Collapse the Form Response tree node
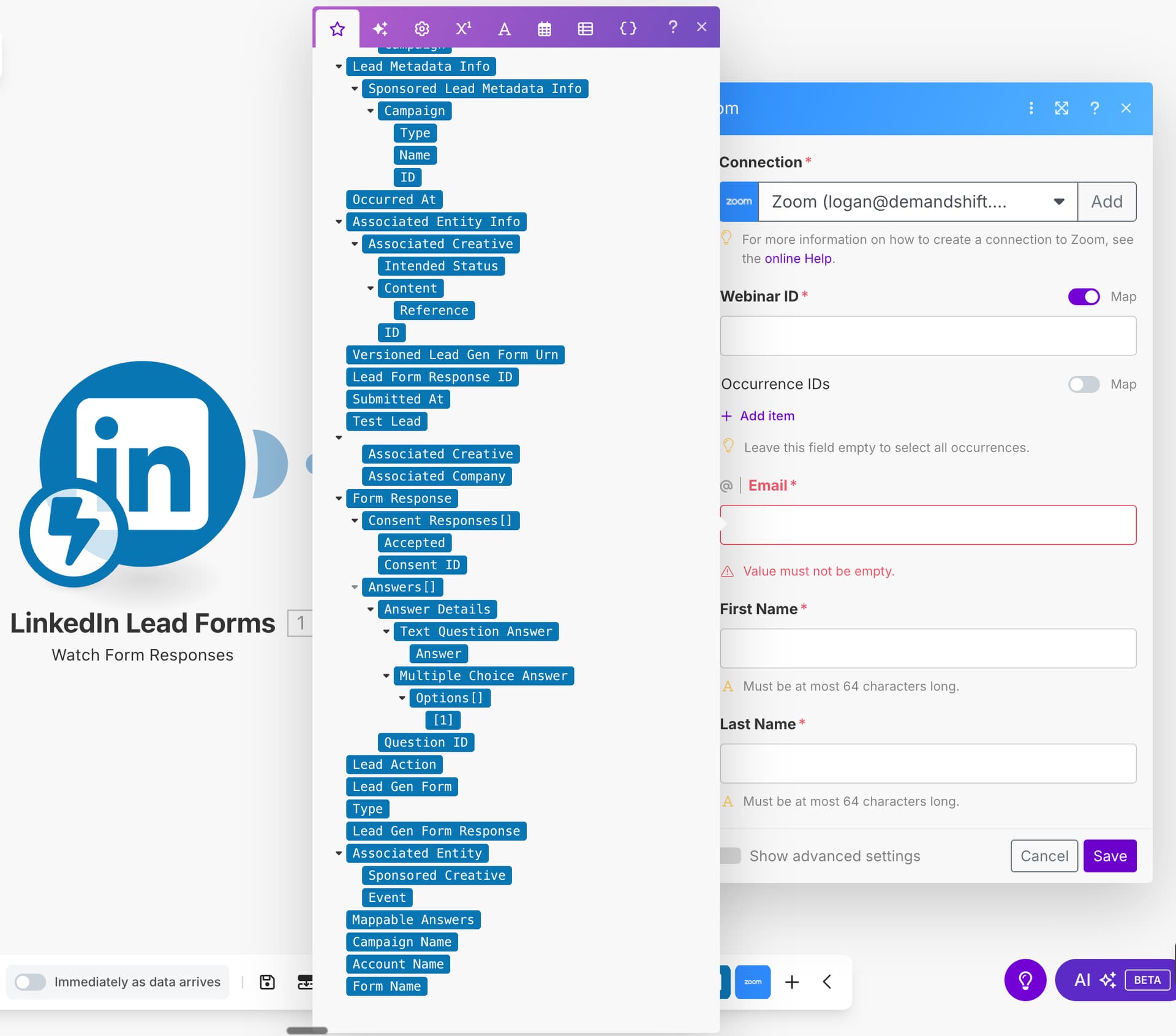This screenshot has width=1176, height=1036. point(339,498)
